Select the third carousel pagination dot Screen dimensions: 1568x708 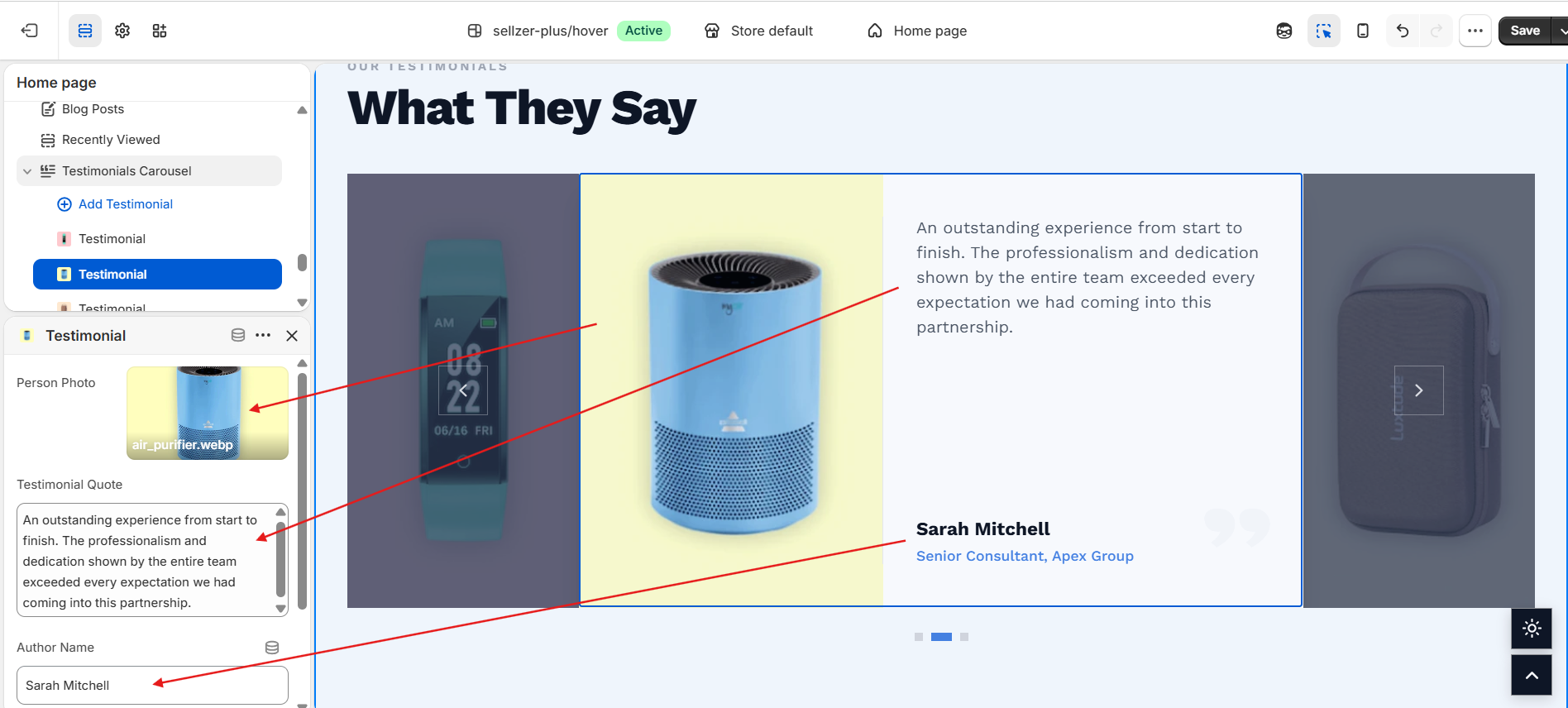coord(964,637)
